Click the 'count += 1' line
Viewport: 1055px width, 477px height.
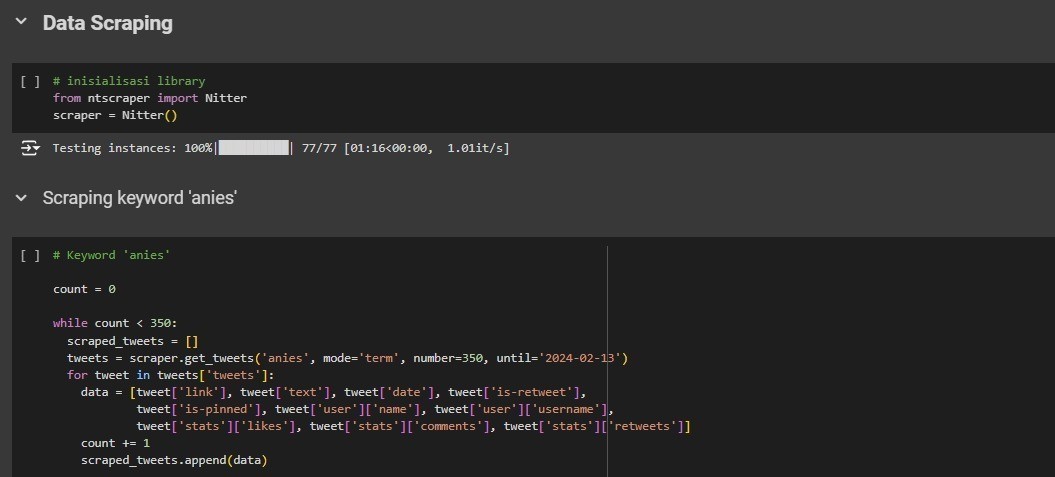(115, 443)
